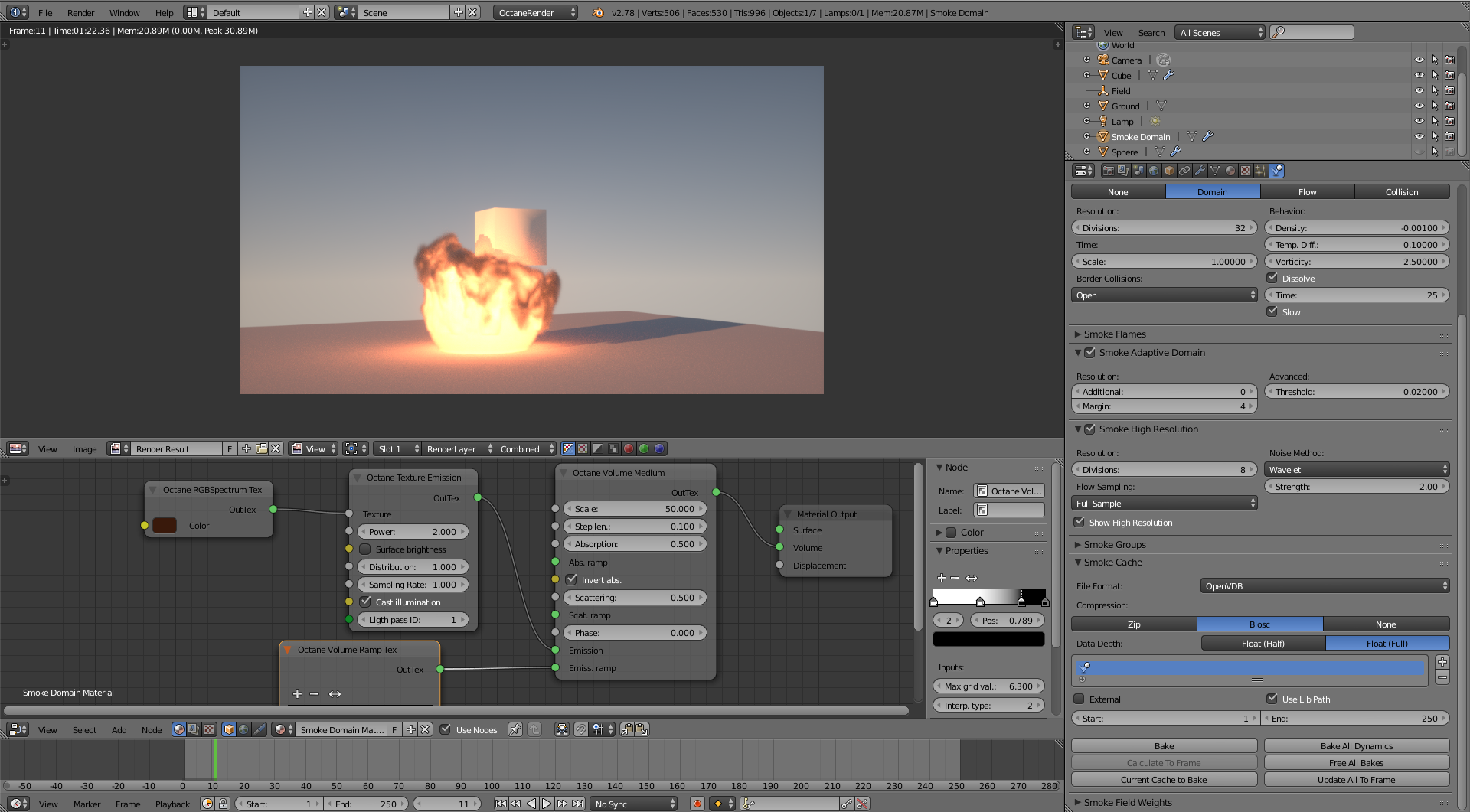
Task: Pin the node tree with pin icon
Action: pyautogui.click(x=515, y=729)
